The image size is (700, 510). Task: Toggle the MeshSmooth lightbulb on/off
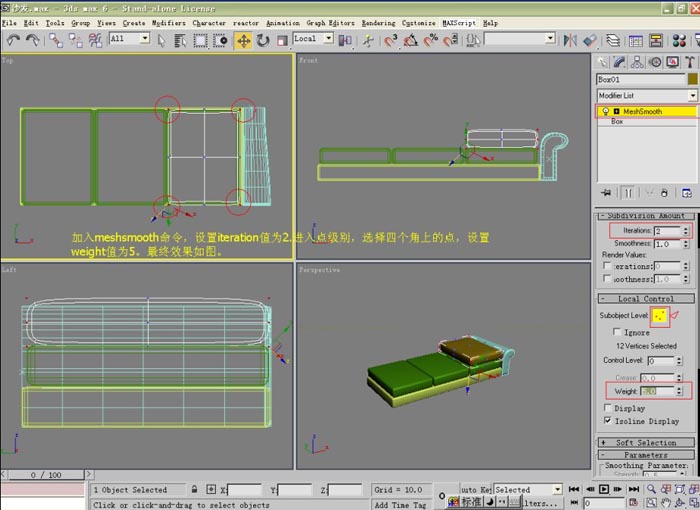point(606,111)
